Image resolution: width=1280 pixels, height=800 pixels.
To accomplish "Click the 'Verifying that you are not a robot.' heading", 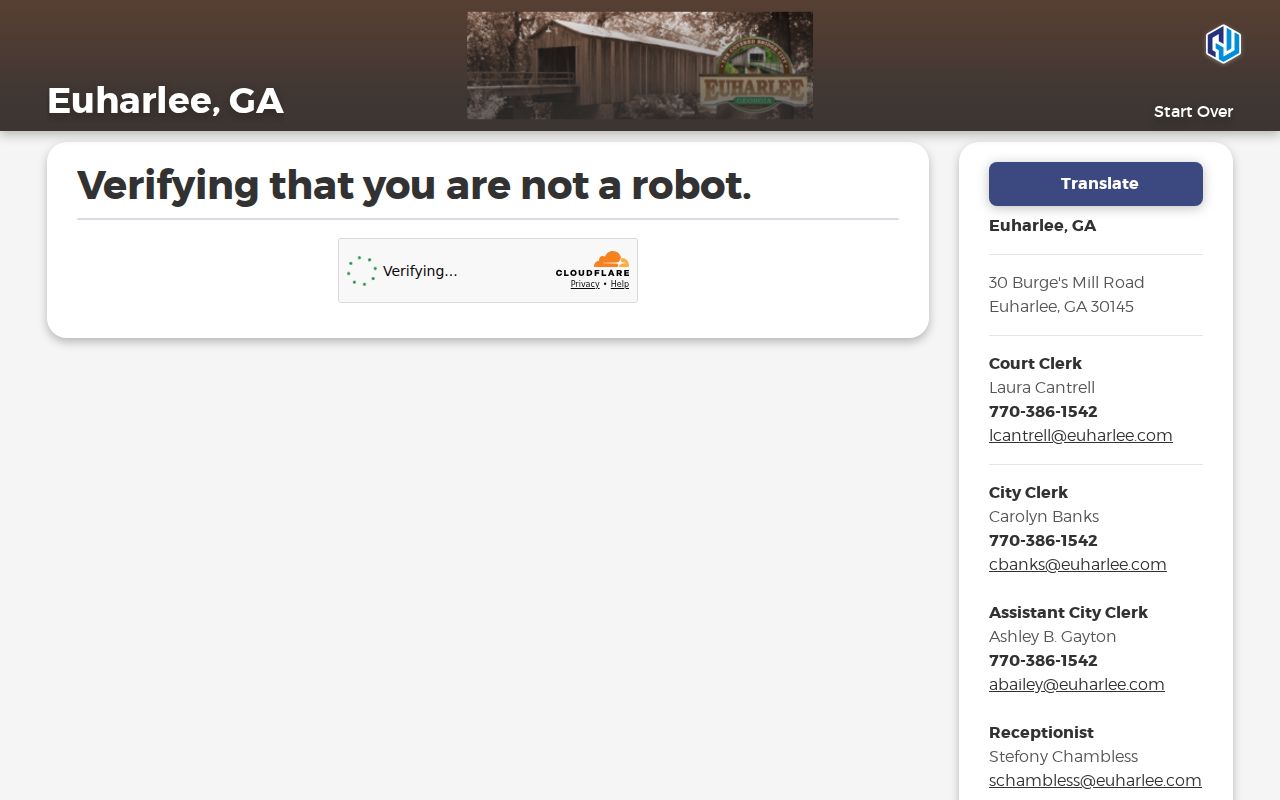I will click(414, 185).
